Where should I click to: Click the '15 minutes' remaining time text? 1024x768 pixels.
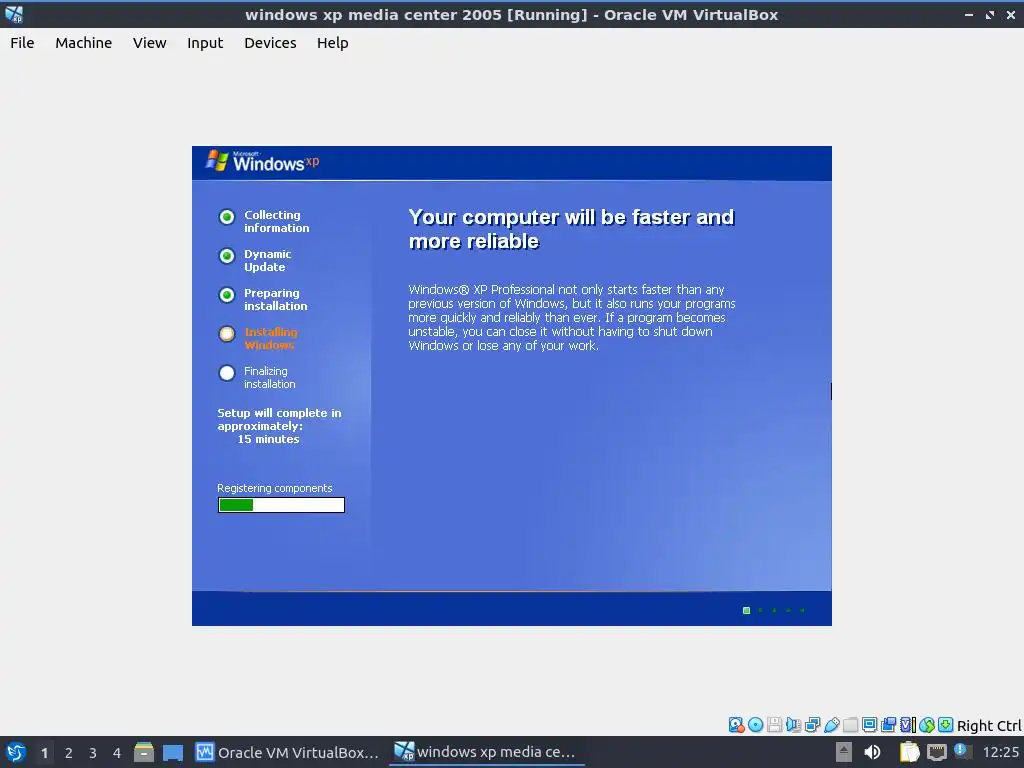pyautogui.click(x=268, y=440)
